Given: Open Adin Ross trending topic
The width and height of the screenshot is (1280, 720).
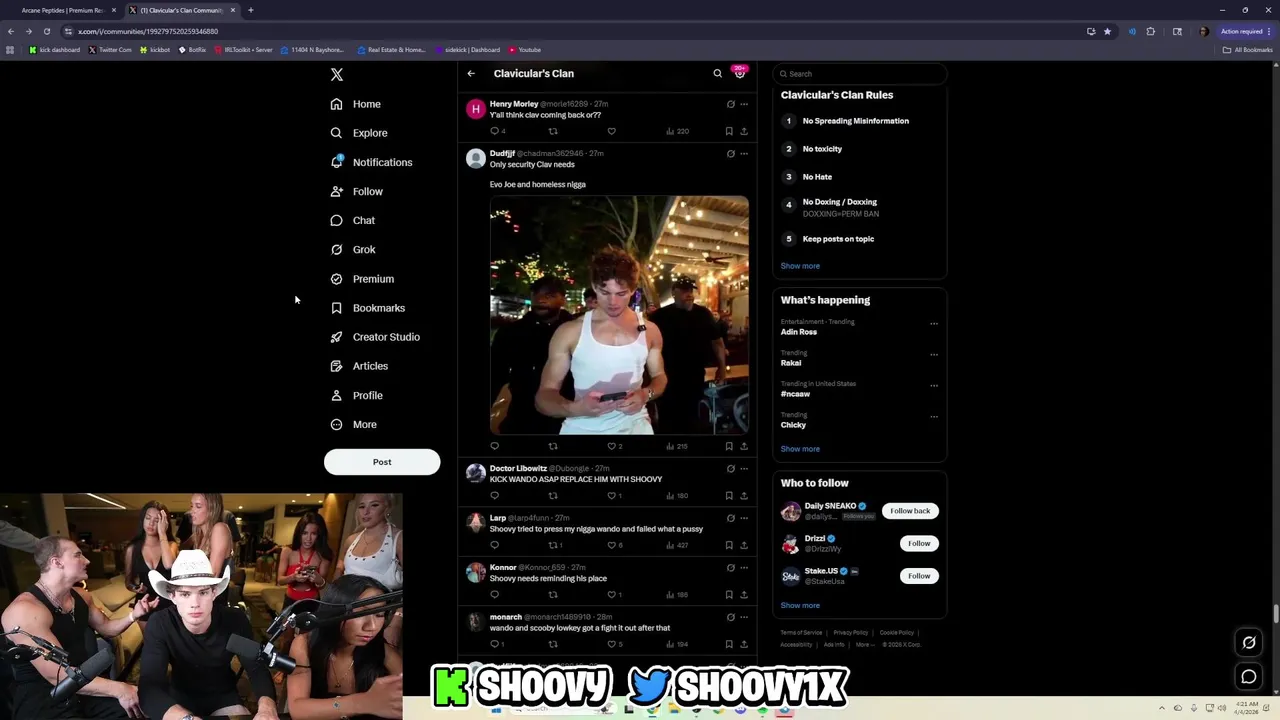Looking at the screenshot, I should tap(799, 332).
